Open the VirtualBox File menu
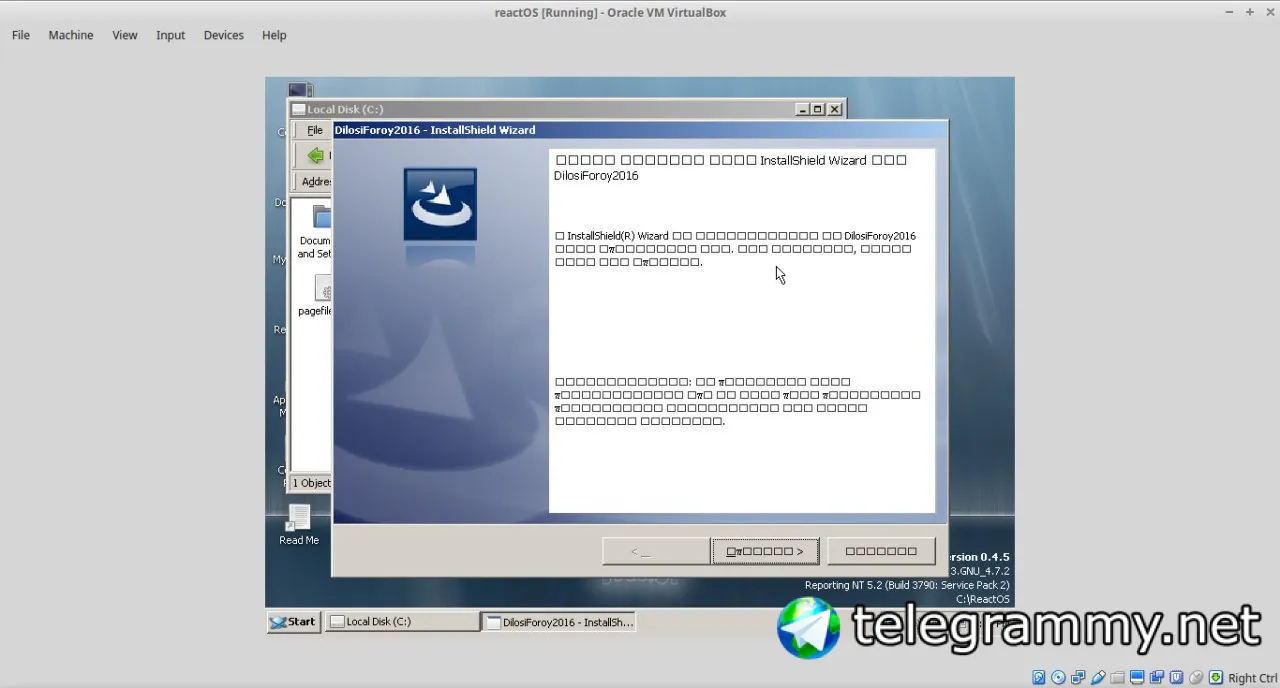This screenshot has height=688, width=1280. 20,35
